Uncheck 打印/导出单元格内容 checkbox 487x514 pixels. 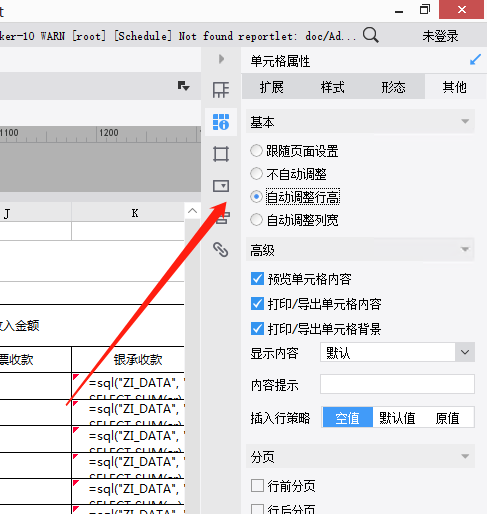point(257,304)
